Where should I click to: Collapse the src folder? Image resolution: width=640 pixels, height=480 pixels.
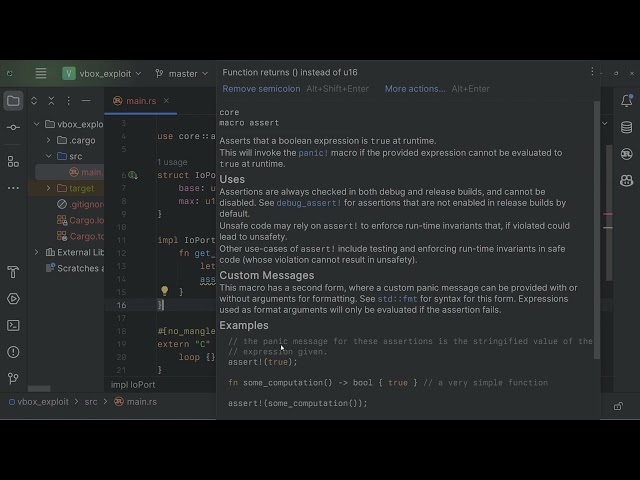click(x=48, y=156)
